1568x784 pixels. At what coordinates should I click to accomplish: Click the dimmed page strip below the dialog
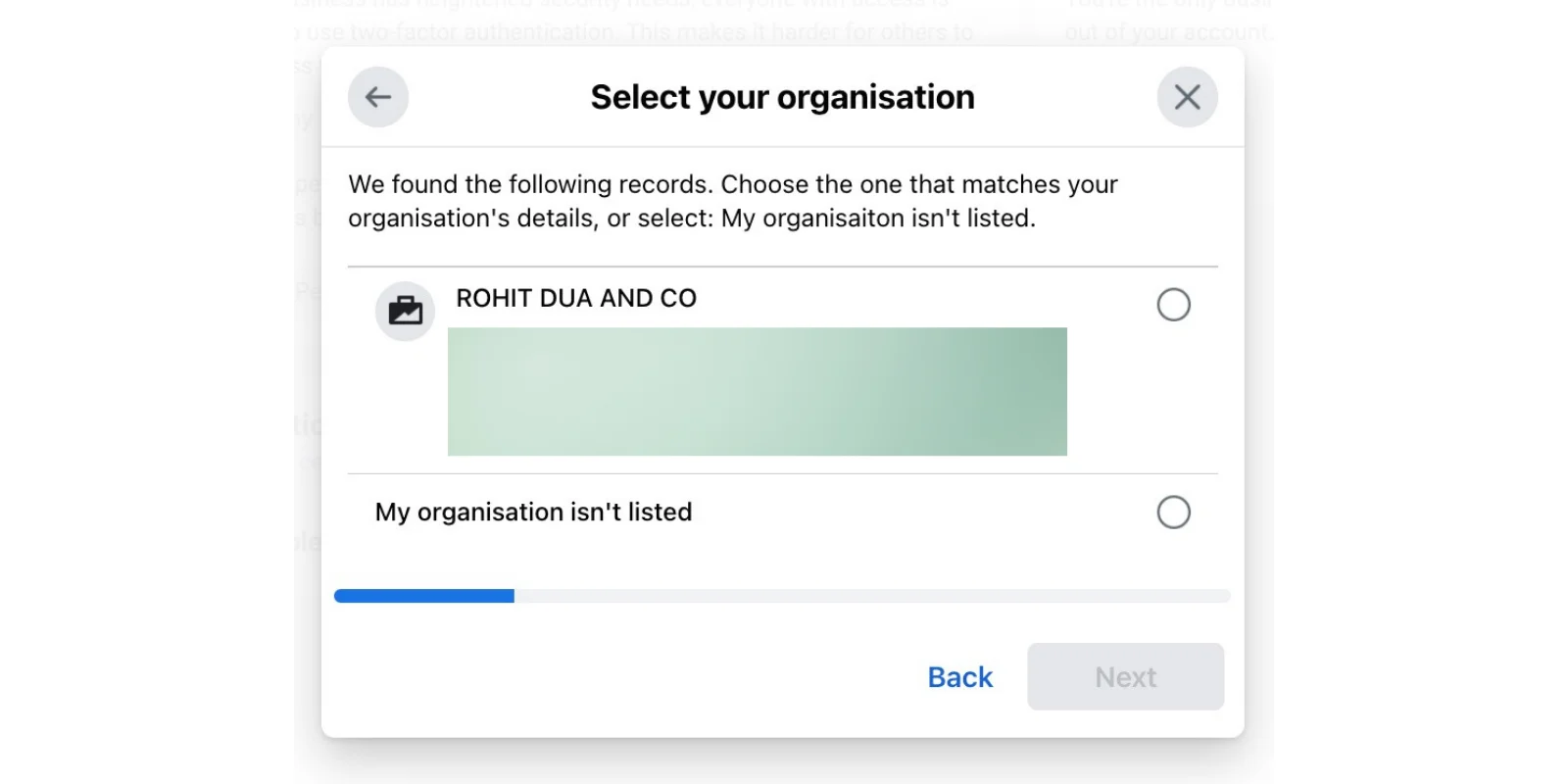click(x=782, y=760)
